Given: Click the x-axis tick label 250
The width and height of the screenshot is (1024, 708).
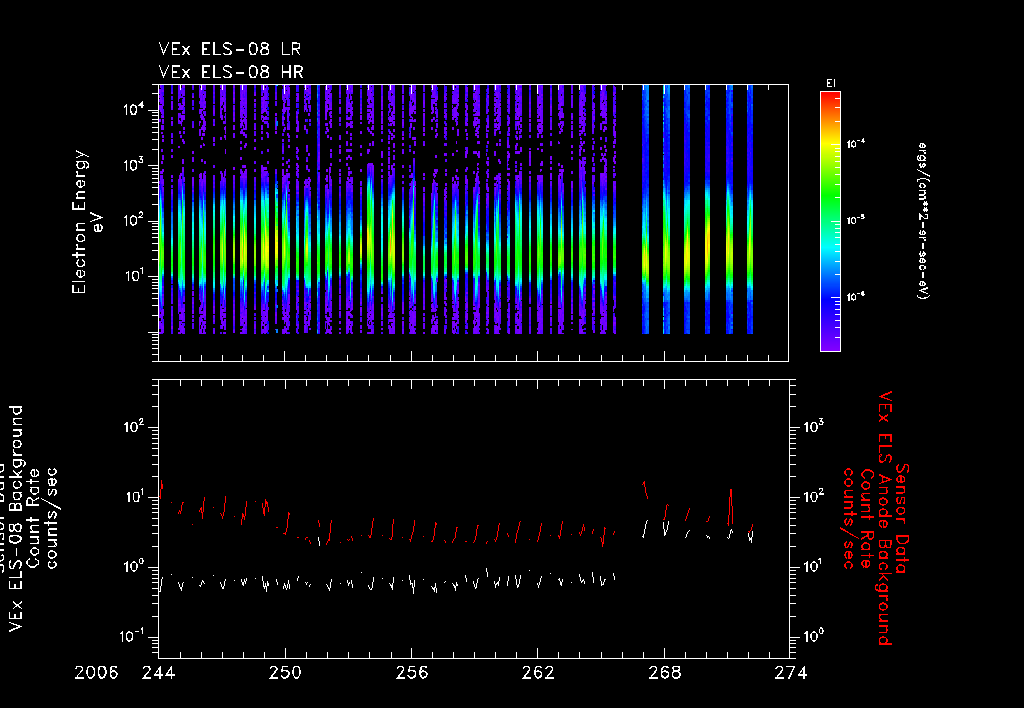Looking at the screenshot, I should [x=285, y=673].
